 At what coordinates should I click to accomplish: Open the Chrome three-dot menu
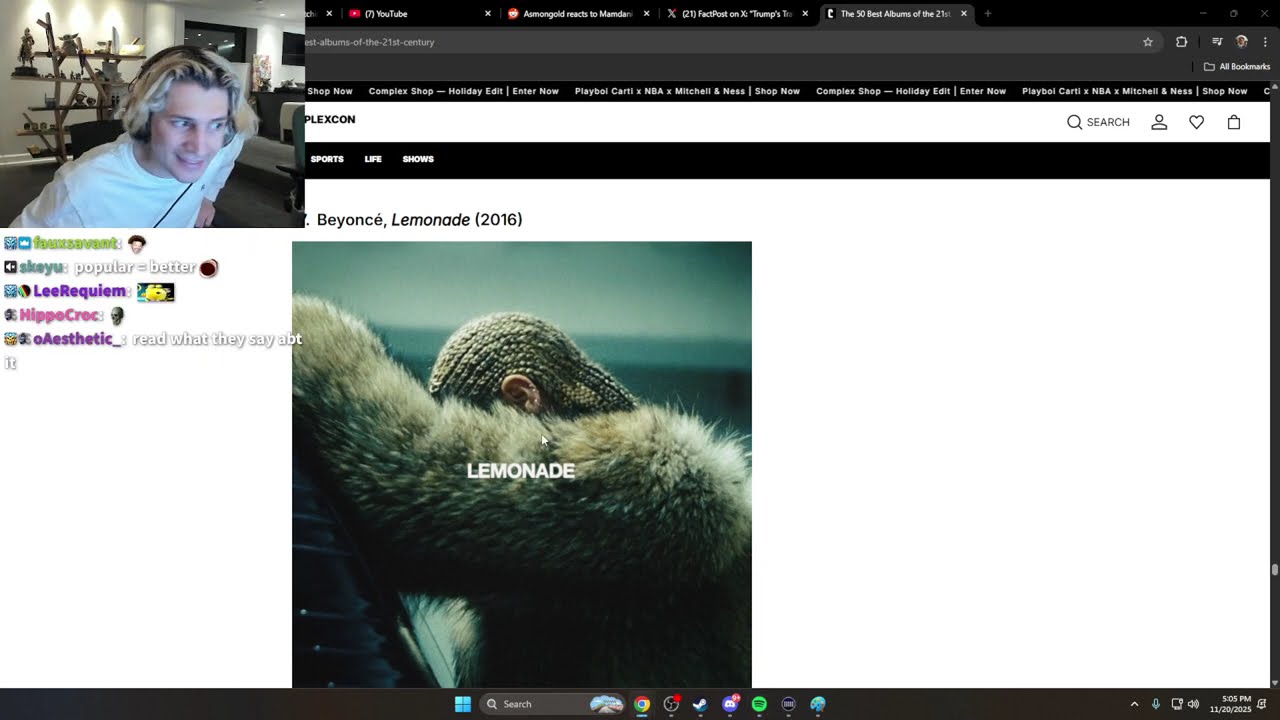tap(1265, 42)
